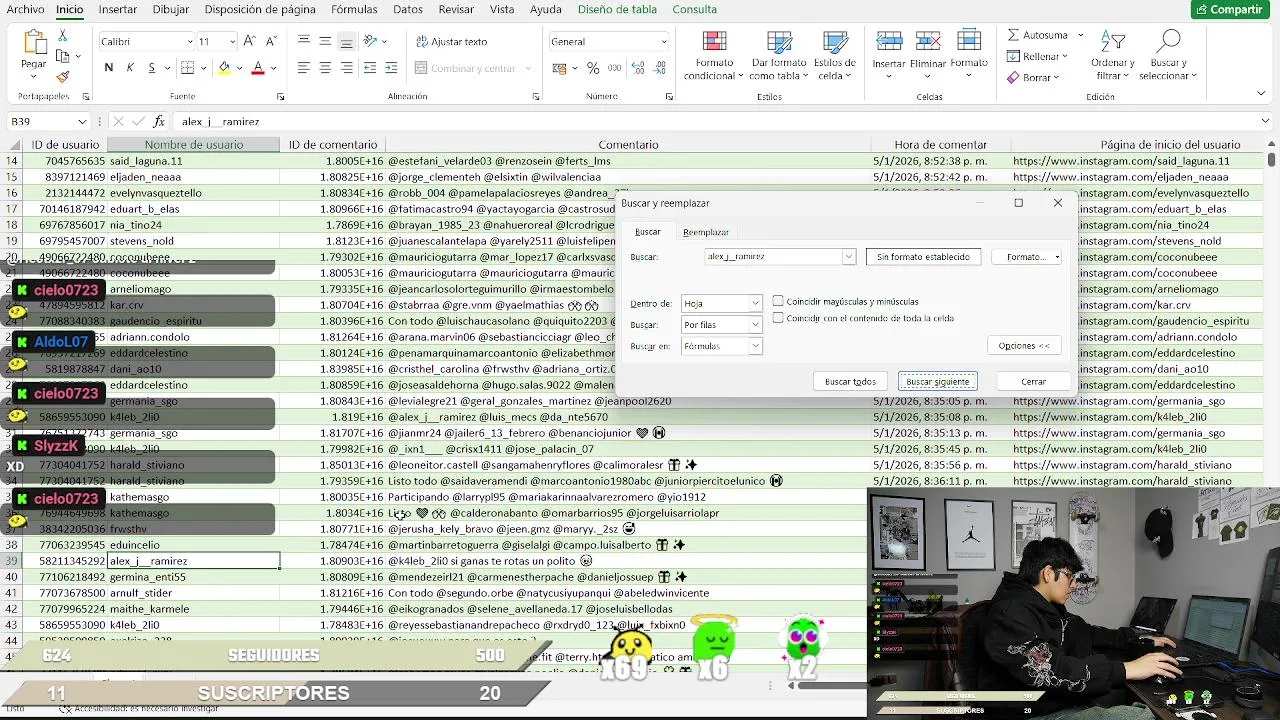The height and width of the screenshot is (720, 1280).
Task: Open the Dentro de Hoja dropdown
Action: click(755, 303)
